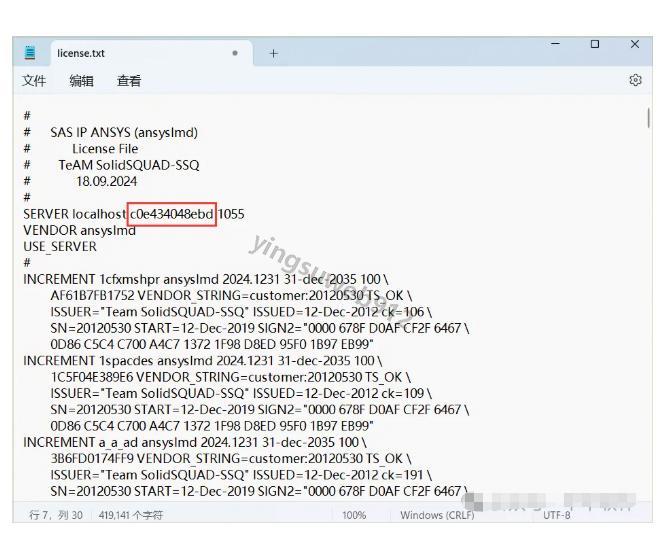Maximize the Notepad window
Screen dimensions: 666x560
595,44
